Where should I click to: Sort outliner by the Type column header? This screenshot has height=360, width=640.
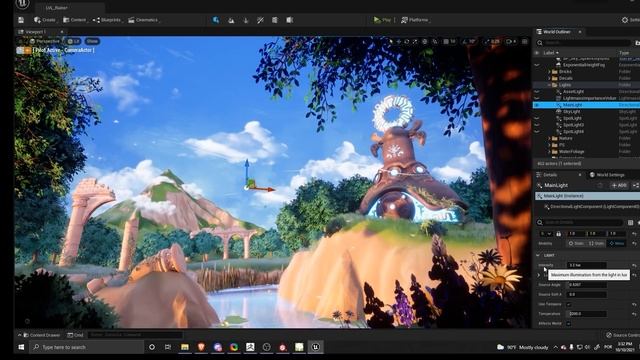tap(624, 53)
